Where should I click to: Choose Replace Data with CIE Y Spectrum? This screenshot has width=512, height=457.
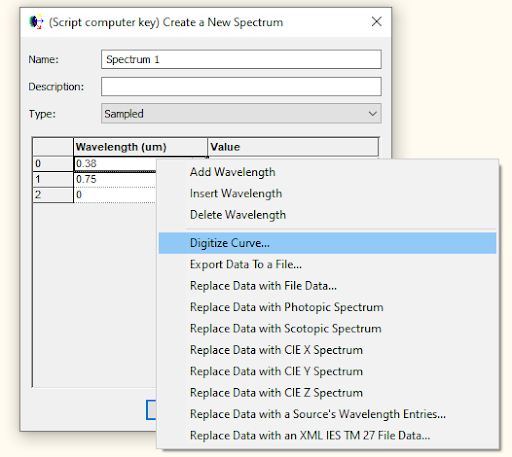327,371
